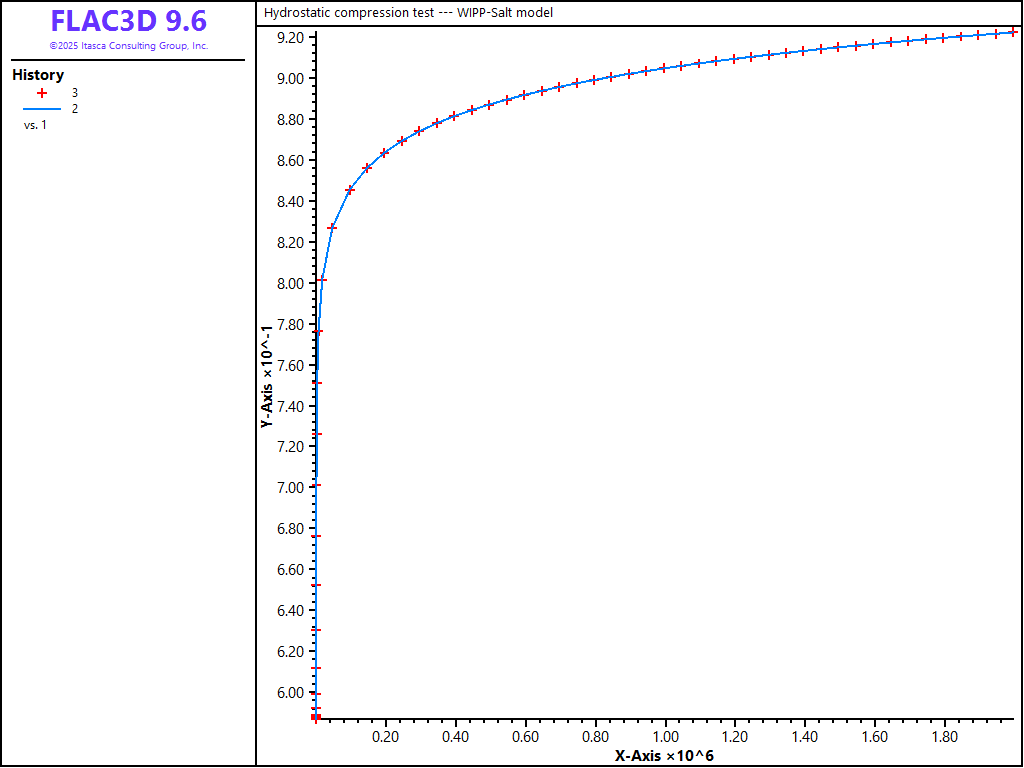
Task: Click the "vs. 1" legend text
Action: pyautogui.click(x=35, y=125)
